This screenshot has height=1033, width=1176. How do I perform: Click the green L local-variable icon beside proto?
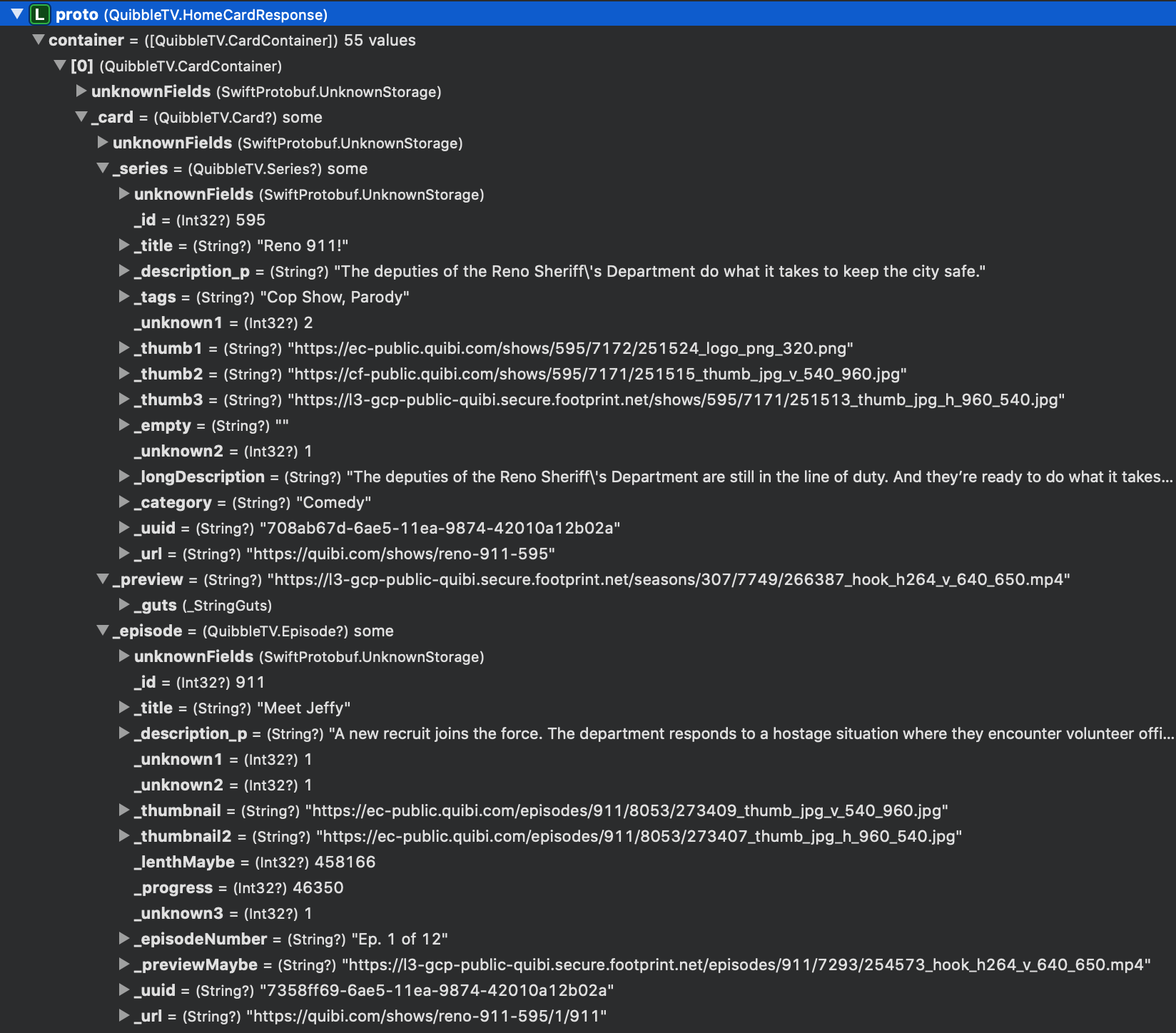(x=39, y=14)
